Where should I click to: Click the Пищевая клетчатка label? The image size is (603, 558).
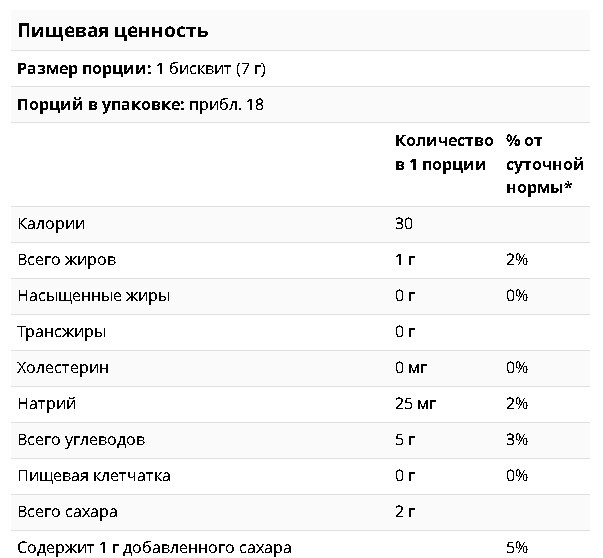pyautogui.click(x=94, y=476)
